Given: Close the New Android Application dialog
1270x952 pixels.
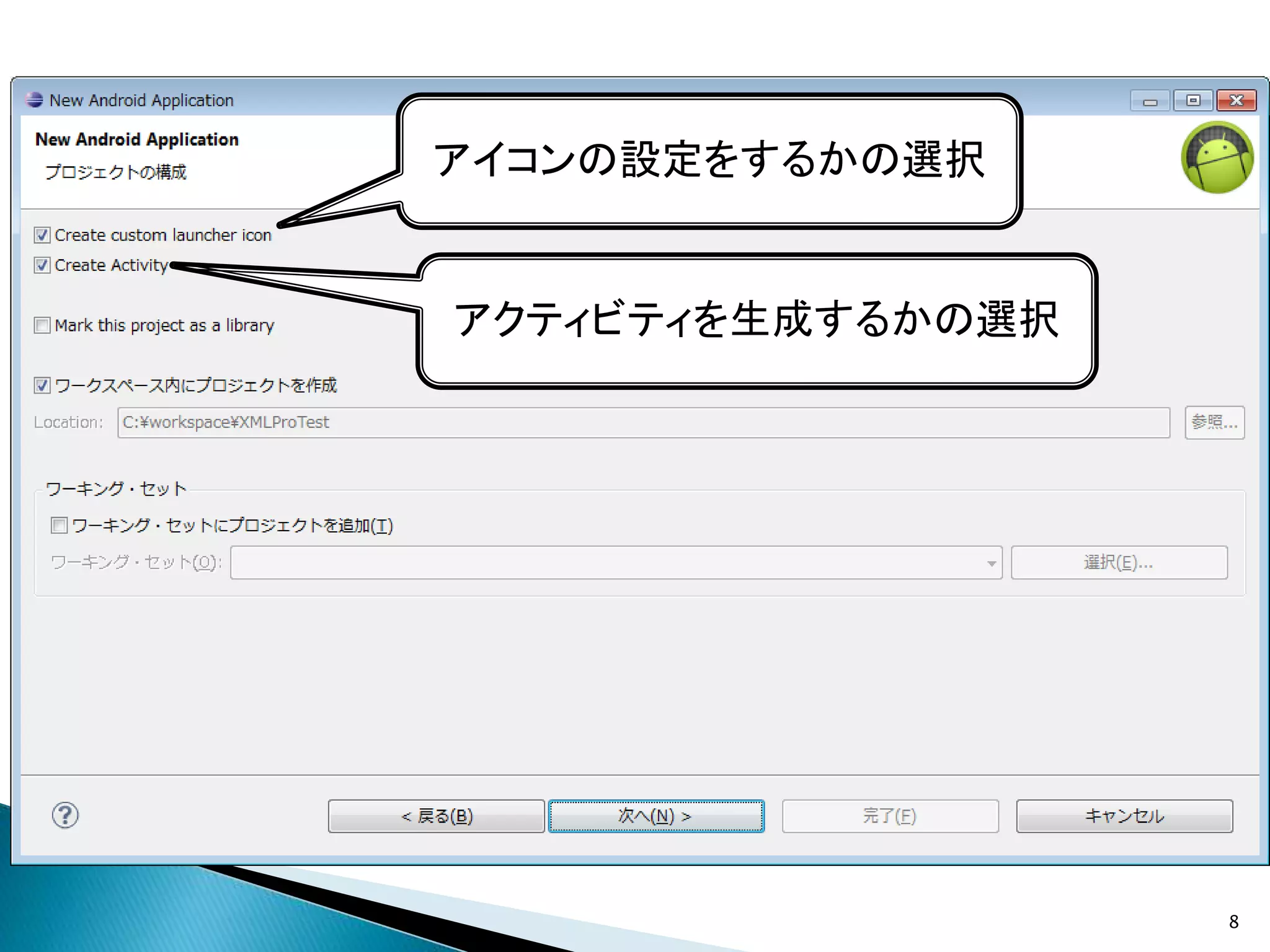Looking at the screenshot, I should coord(1236,100).
